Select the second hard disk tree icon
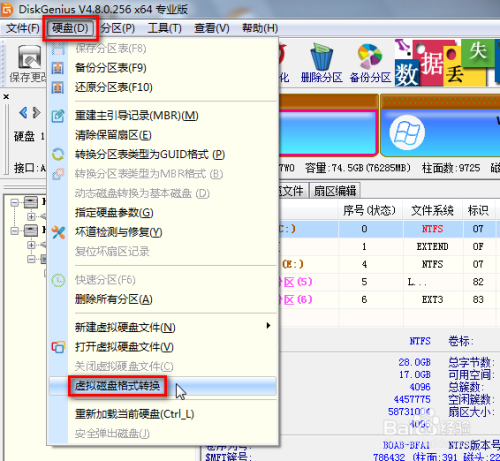Screen dimensions: 500x461 [31, 231]
